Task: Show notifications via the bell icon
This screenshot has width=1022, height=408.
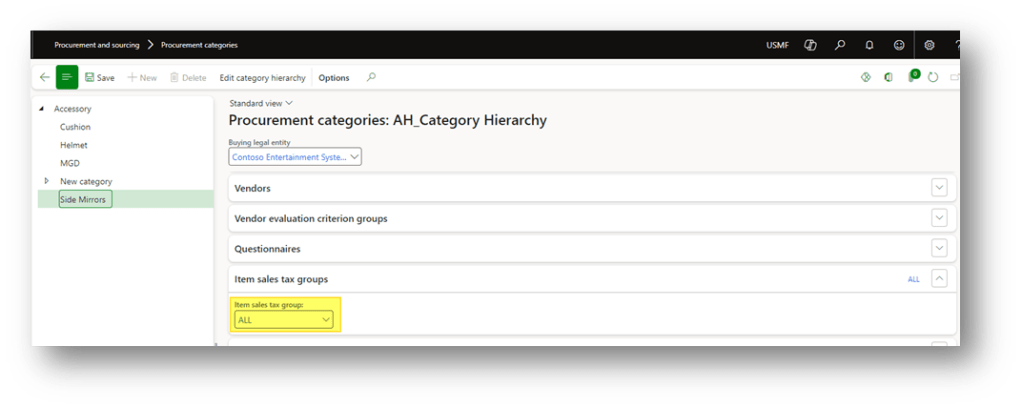Action: pyautogui.click(x=869, y=45)
